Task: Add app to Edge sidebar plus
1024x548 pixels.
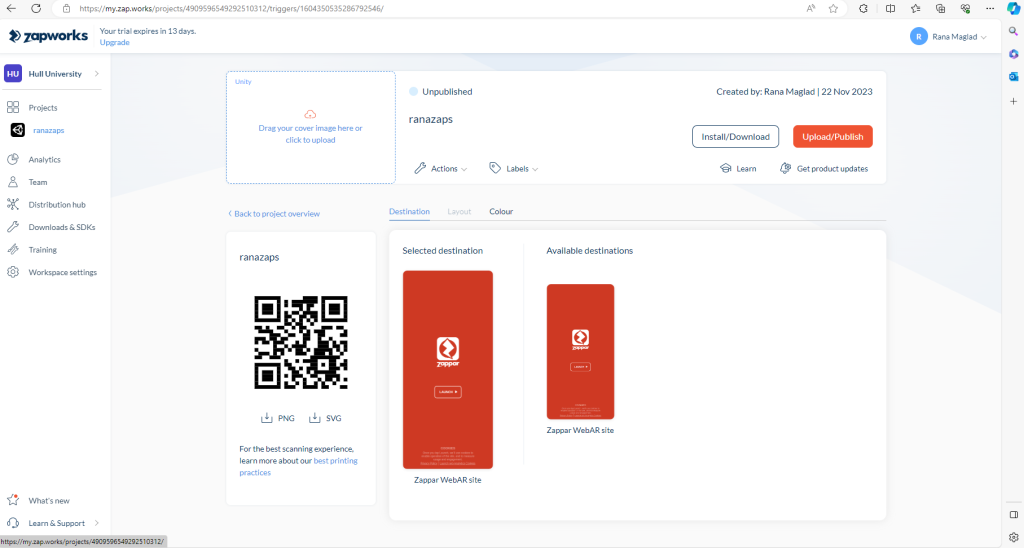Action: coord(1014,101)
